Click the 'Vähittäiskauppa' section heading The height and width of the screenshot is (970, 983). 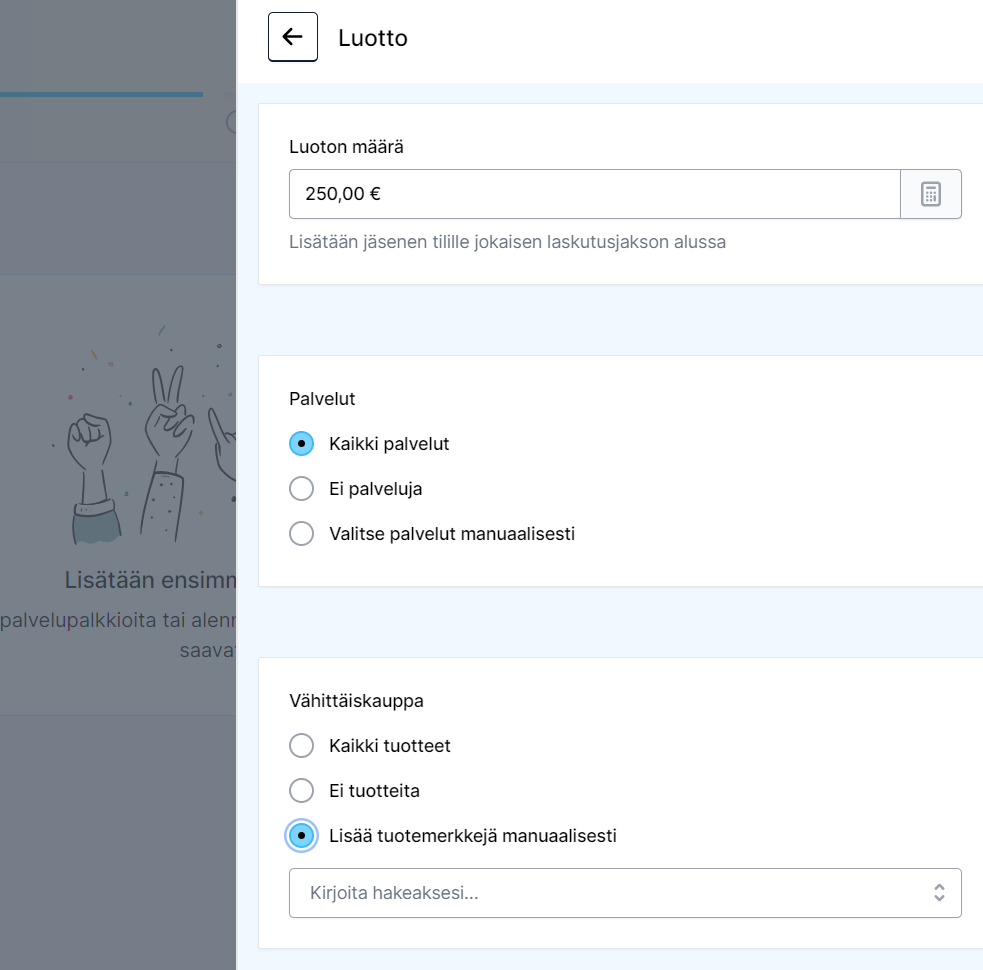[356, 701]
